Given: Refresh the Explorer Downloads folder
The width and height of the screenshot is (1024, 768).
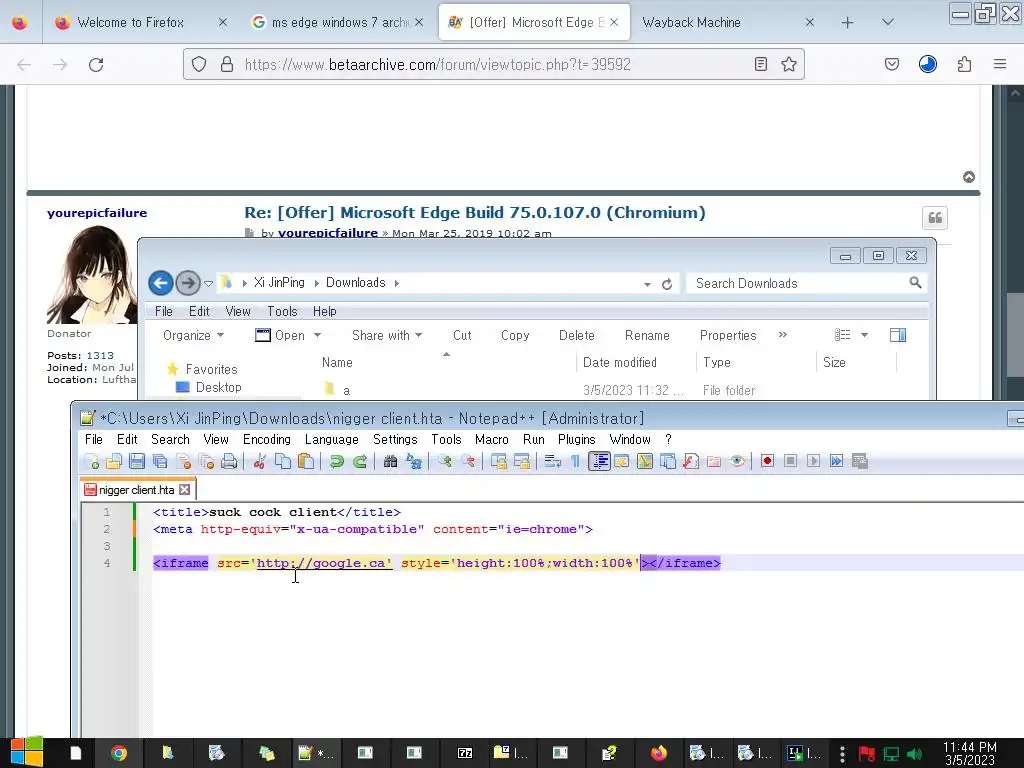Looking at the screenshot, I should tap(667, 284).
